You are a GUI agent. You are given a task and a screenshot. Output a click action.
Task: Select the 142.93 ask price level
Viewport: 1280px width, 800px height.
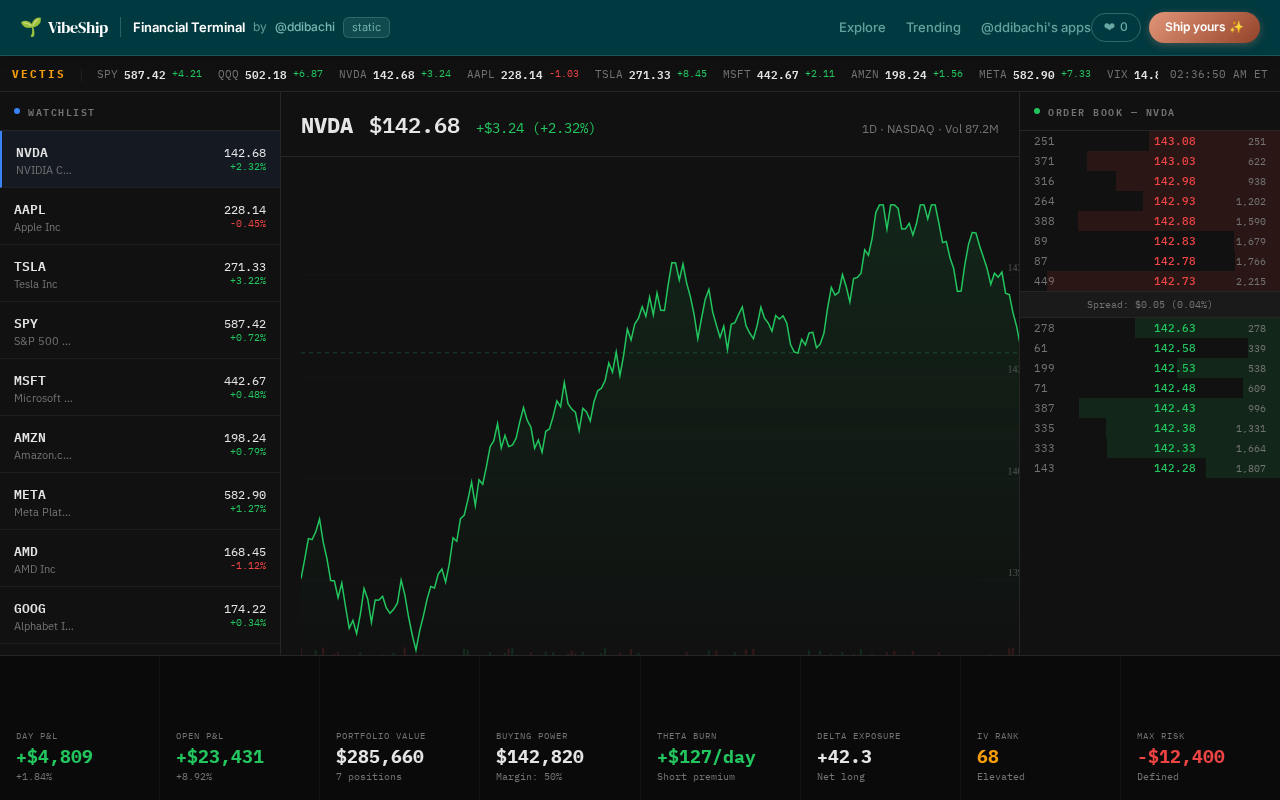[x=1150, y=201]
